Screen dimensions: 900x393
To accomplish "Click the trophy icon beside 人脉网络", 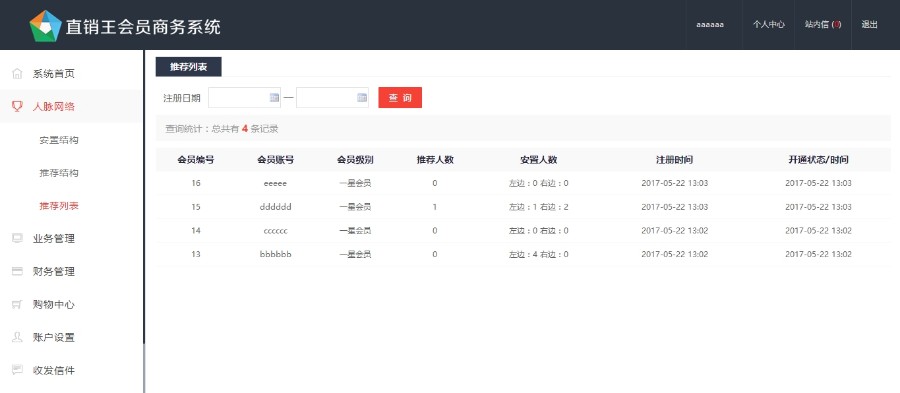I will click(17, 106).
